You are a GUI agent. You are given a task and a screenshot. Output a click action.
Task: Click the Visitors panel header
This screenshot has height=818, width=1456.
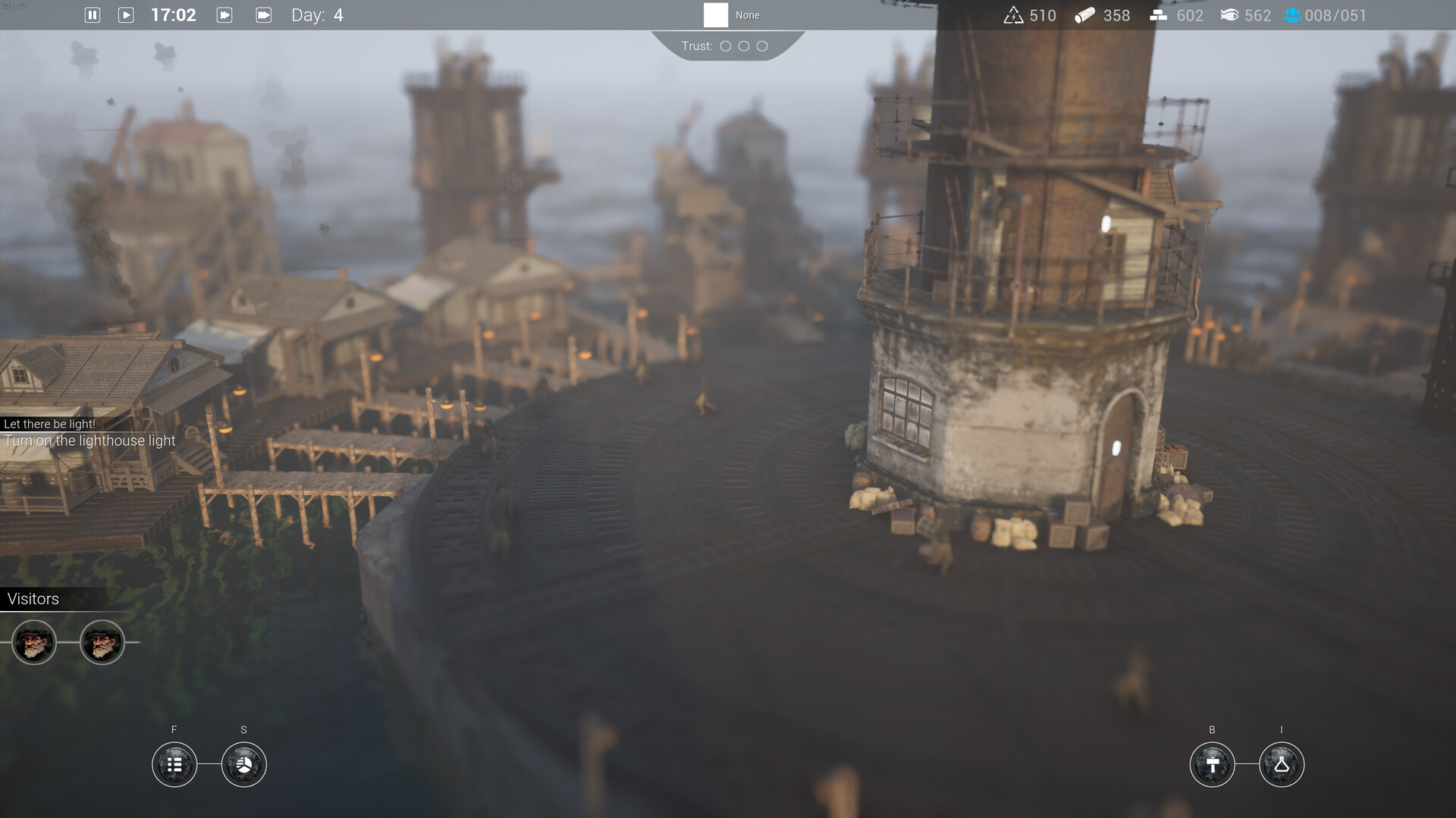(33, 599)
